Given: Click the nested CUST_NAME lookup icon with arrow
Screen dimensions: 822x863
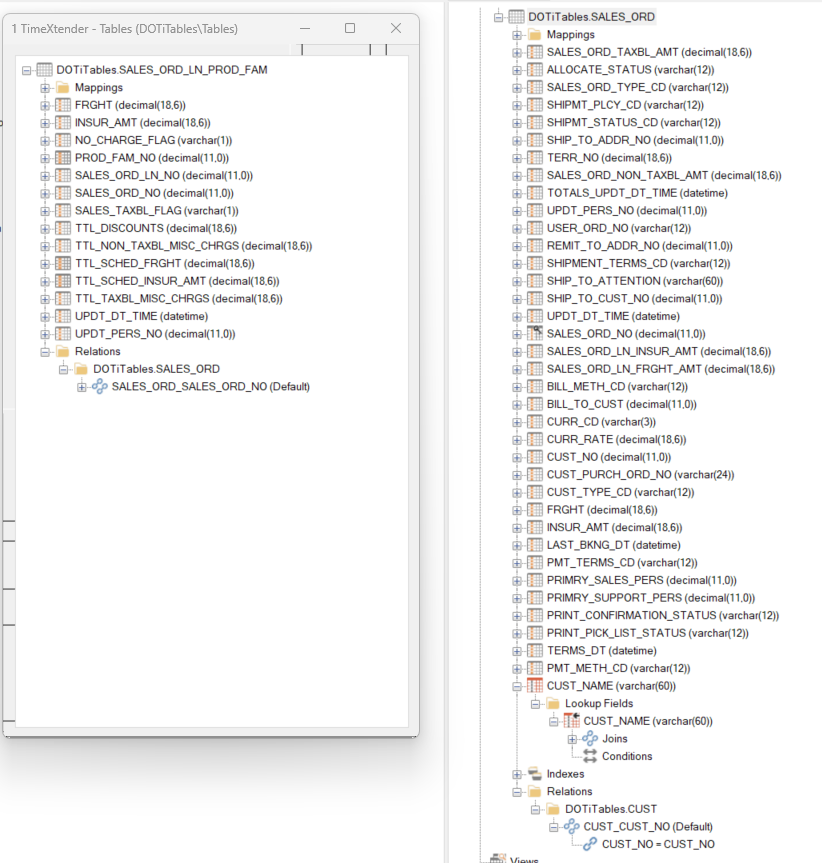Looking at the screenshot, I should point(572,720).
